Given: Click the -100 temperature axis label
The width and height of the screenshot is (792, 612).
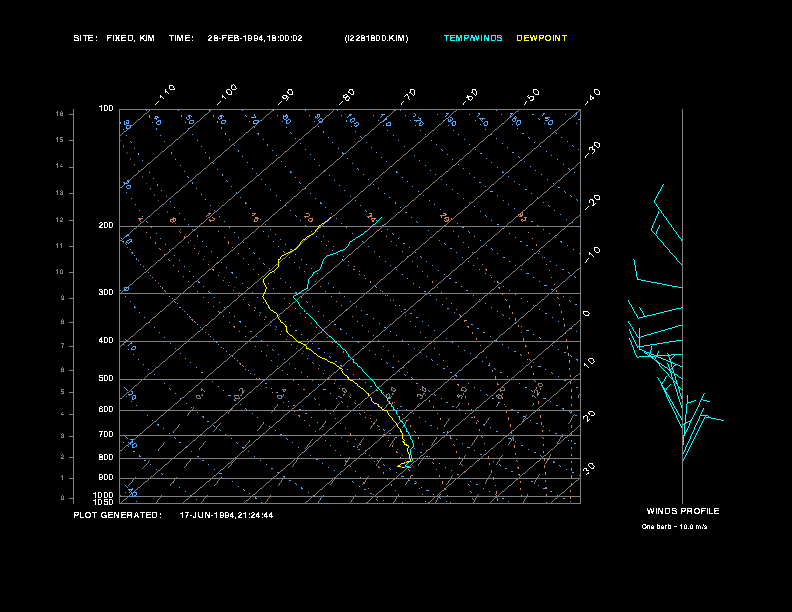Looking at the screenshot, I should click(x=227, y=95).
